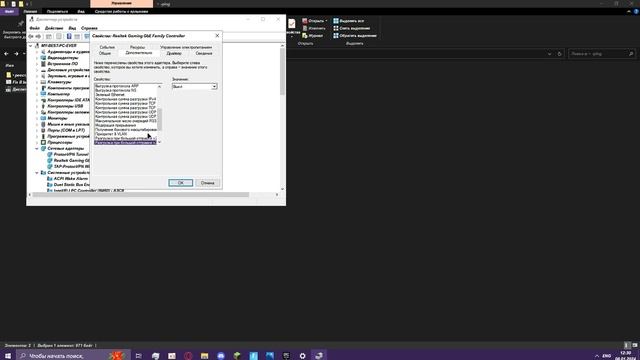Viewport: 640px width, 360px height.
Task: Click Device Manager vertical scrollbar thumb
Action: coord(282,71)
